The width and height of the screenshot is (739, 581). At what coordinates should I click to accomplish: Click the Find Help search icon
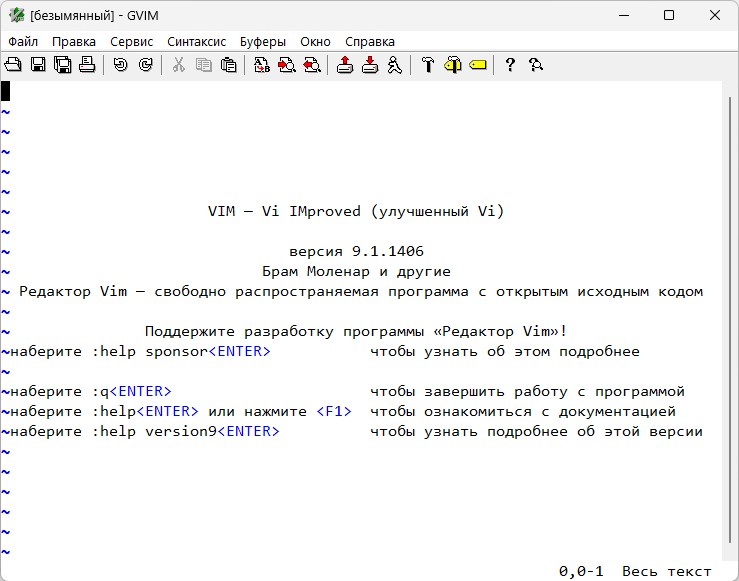[536, 65]
